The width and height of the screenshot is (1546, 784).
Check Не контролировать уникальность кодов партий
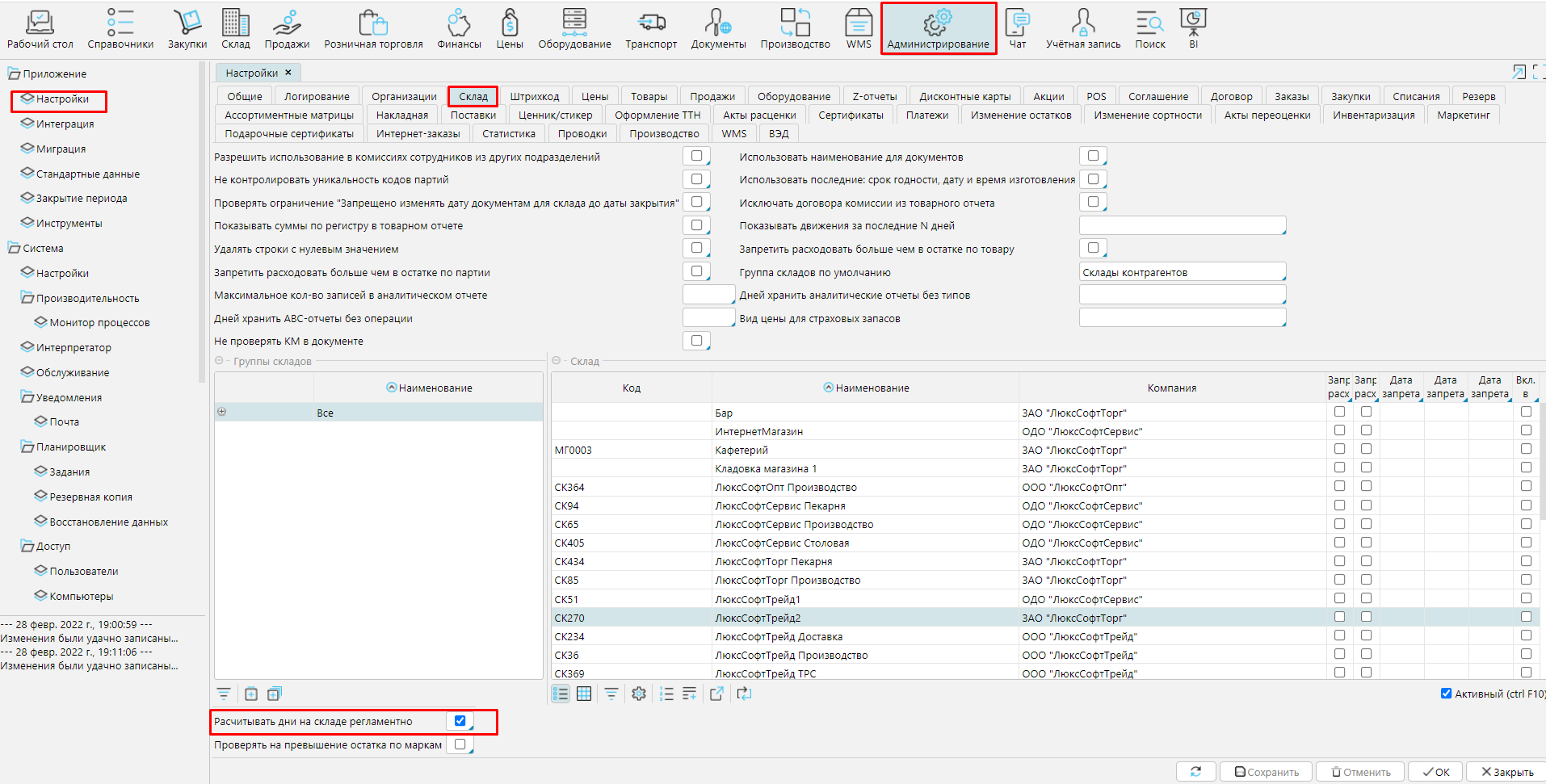click(696, 179)
